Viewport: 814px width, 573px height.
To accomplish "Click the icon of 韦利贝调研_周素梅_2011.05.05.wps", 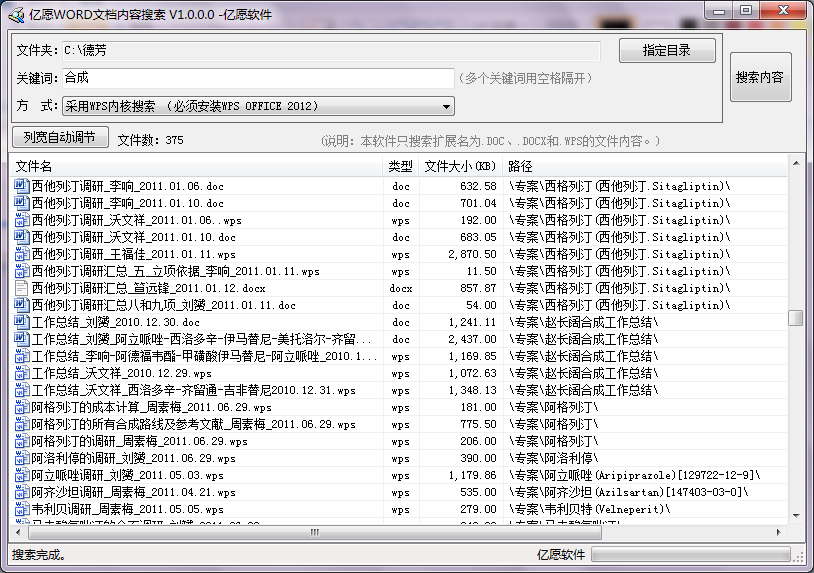I will pos(21,509).
